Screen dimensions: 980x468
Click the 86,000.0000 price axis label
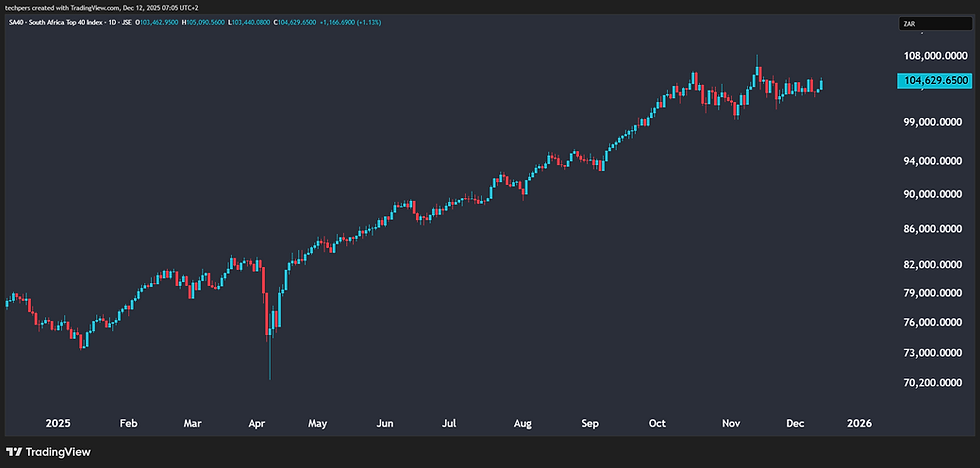click(x=934, y=229)
